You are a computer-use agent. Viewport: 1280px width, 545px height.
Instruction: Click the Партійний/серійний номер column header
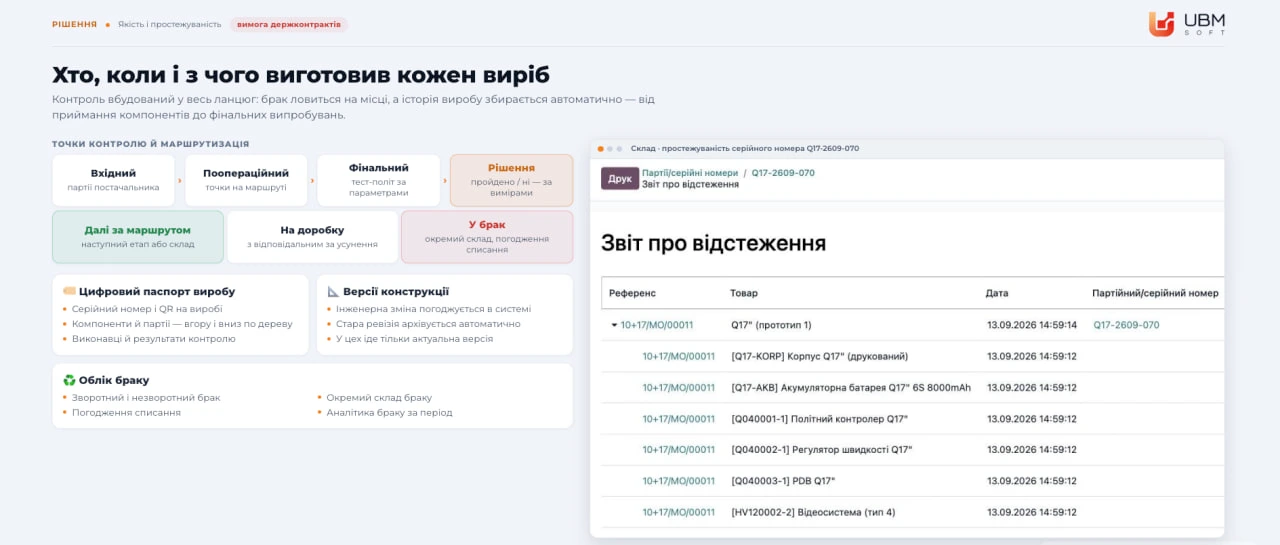pyautogui.click(x=1155, y=293)
